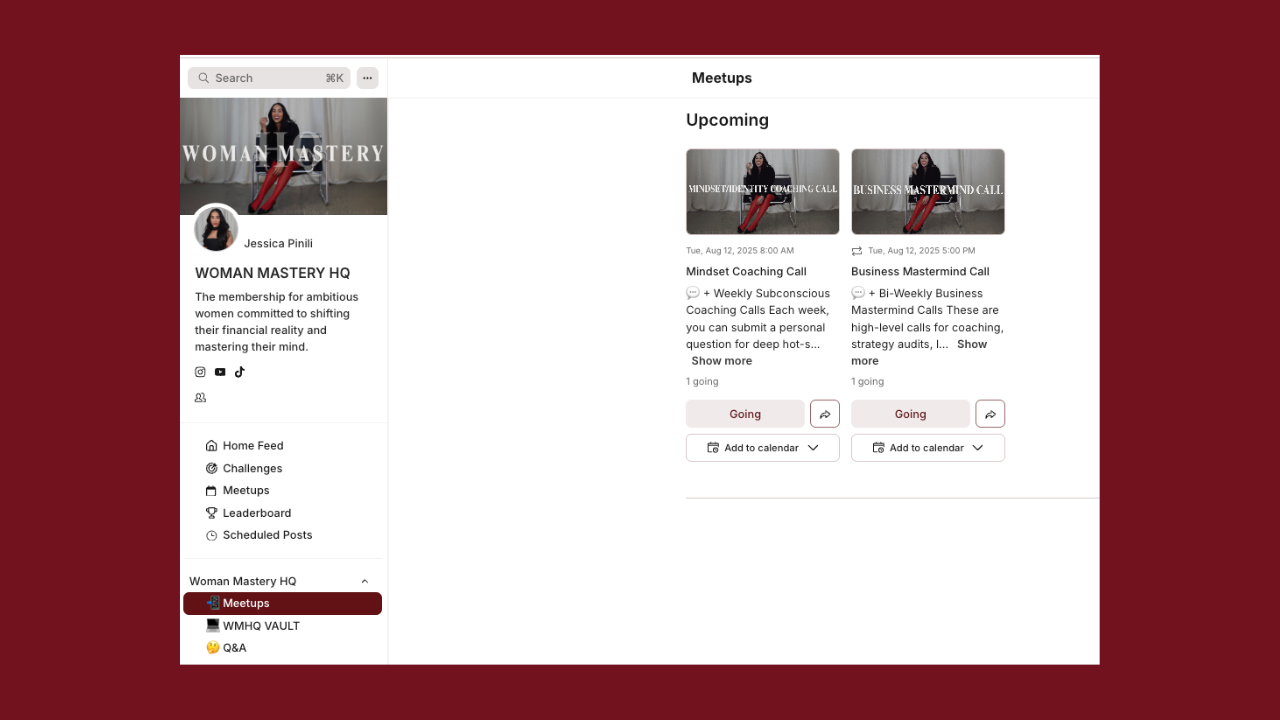Open Add to calendar dropdown for Mindset call
This screenshot has height=720, width=1280.
(x=763, y=448)
